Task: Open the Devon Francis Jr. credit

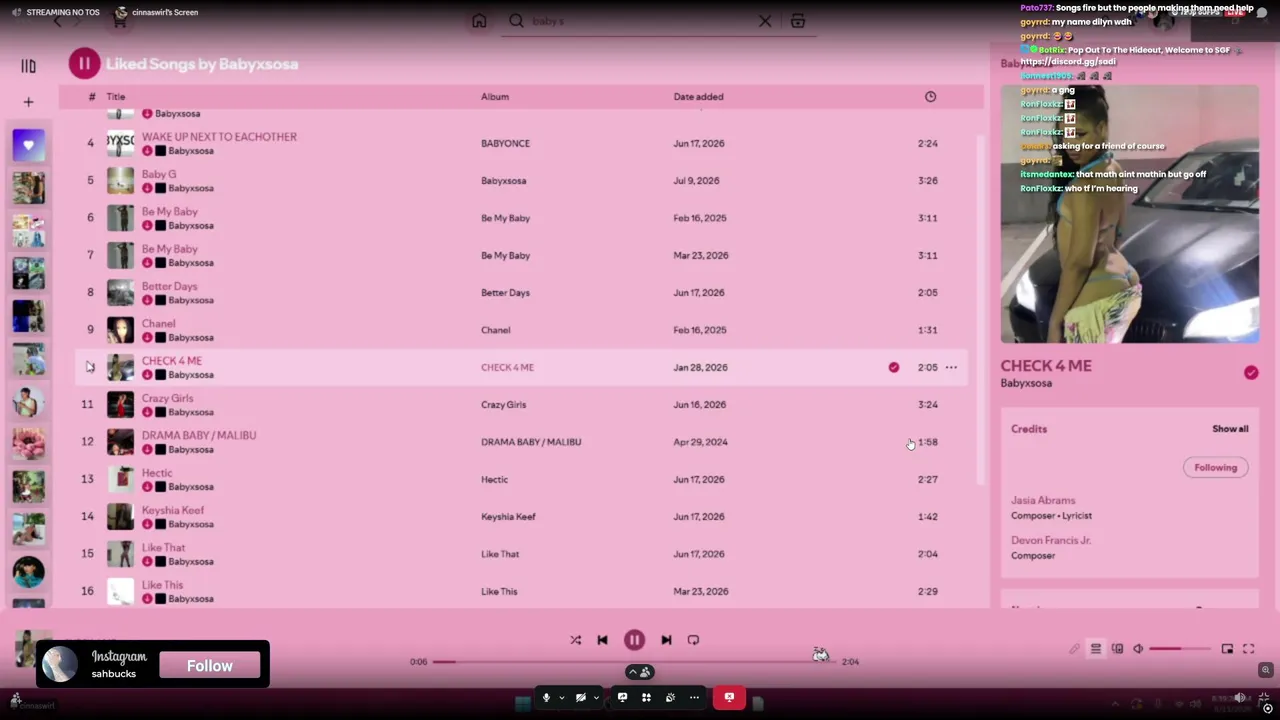Action: (1051, 540)
